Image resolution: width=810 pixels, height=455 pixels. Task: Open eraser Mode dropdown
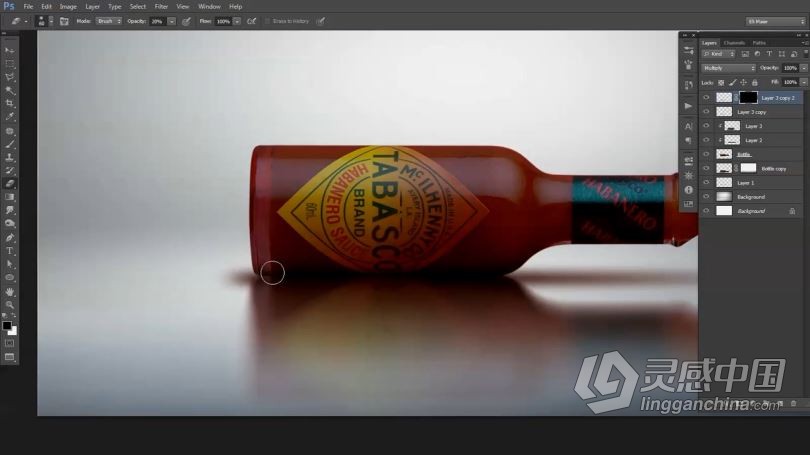click(109, 21)
